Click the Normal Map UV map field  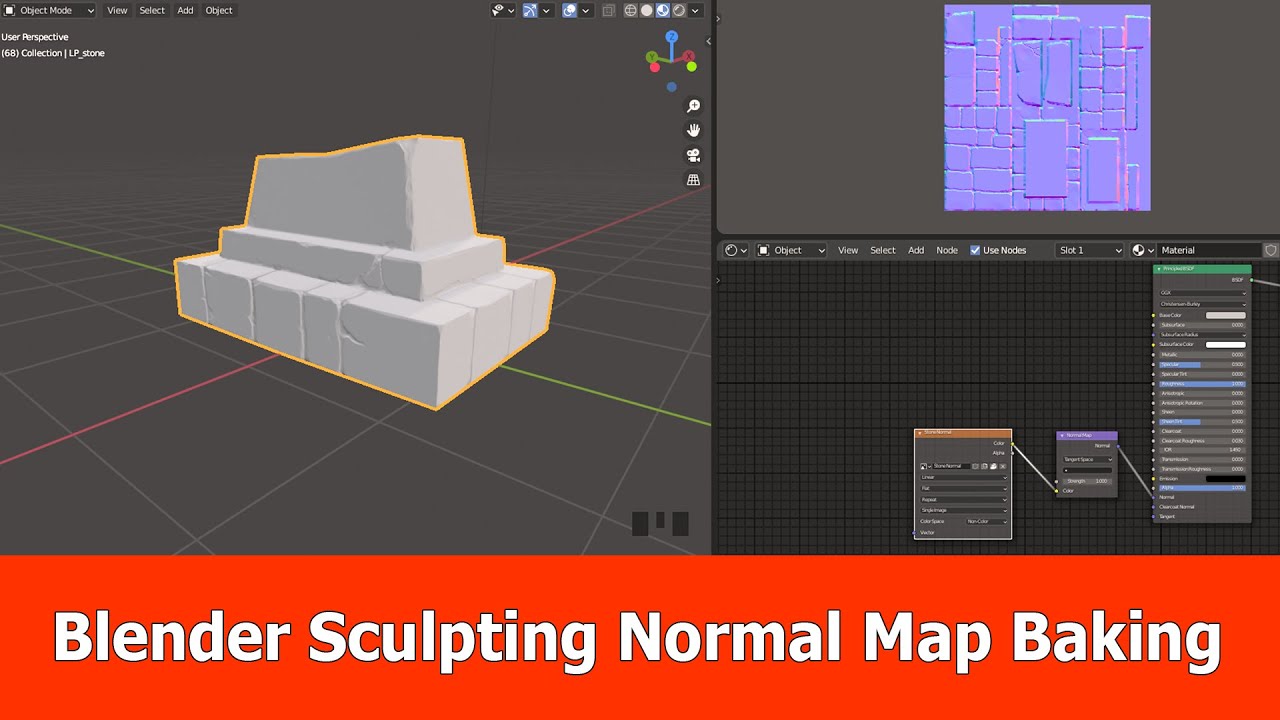(1087, 470)
